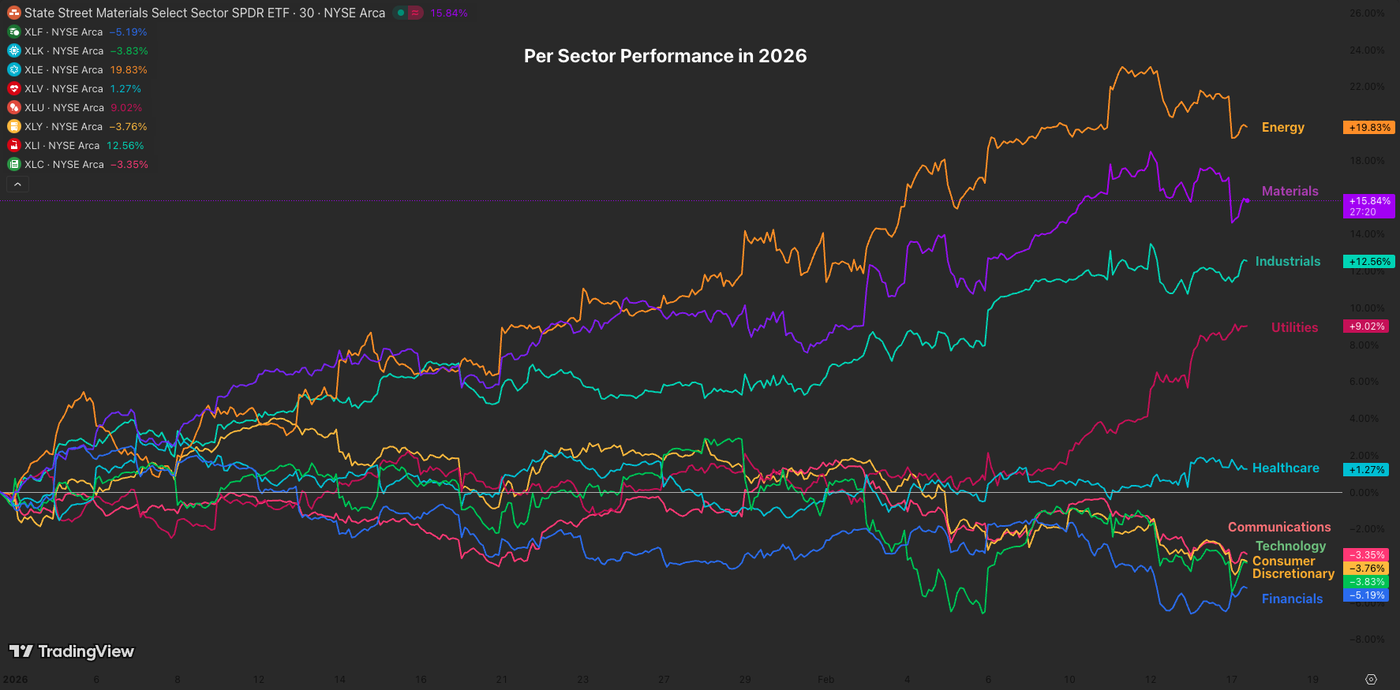This screenshot has width=1400, height=690.
Task: Toggle the red approximate-data indicator
Action: pos(416,13)
